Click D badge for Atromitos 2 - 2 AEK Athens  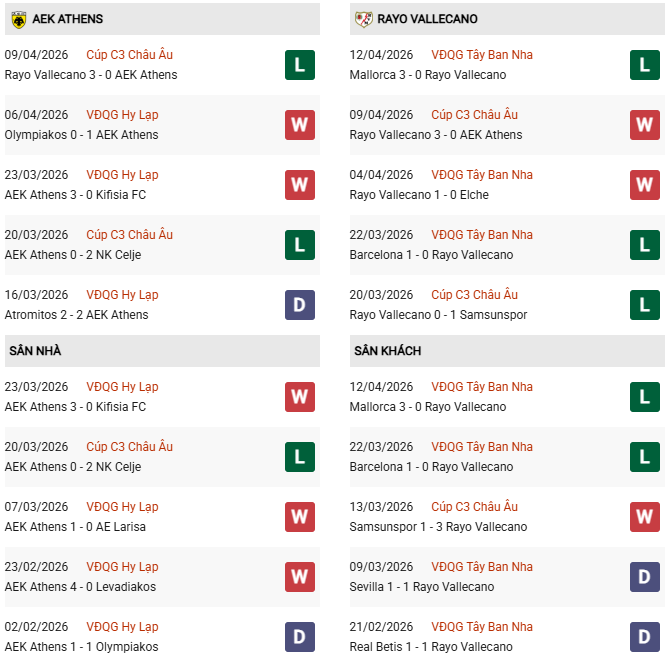[300, 305]
